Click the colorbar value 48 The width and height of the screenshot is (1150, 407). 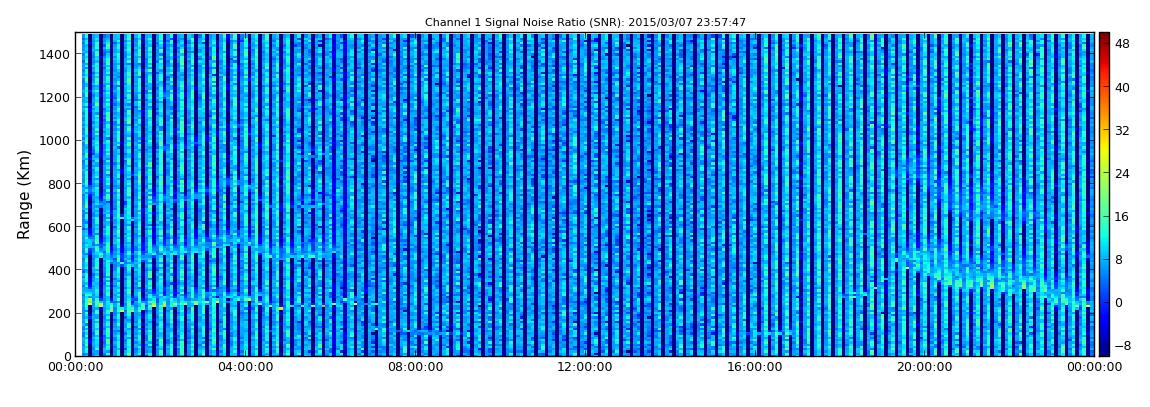point(1122,44)
